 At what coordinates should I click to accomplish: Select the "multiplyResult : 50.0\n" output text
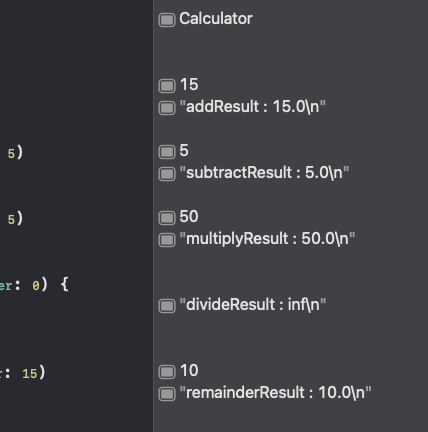[267, 239]
